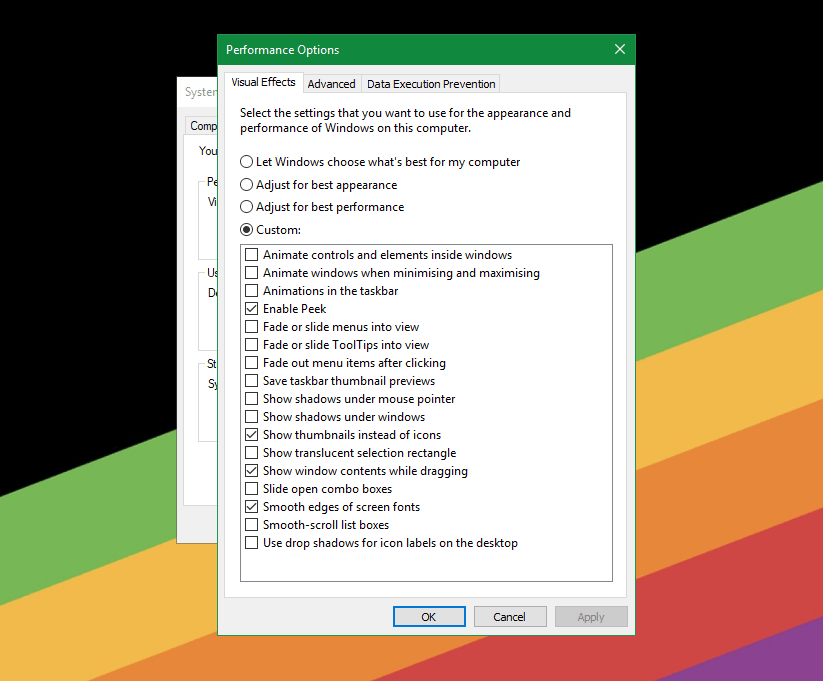This screenshot has height=681, width=823.
Task: Disable Smooth edges of screen fonts
Action: pyautogui.click(x=251, y=507)
